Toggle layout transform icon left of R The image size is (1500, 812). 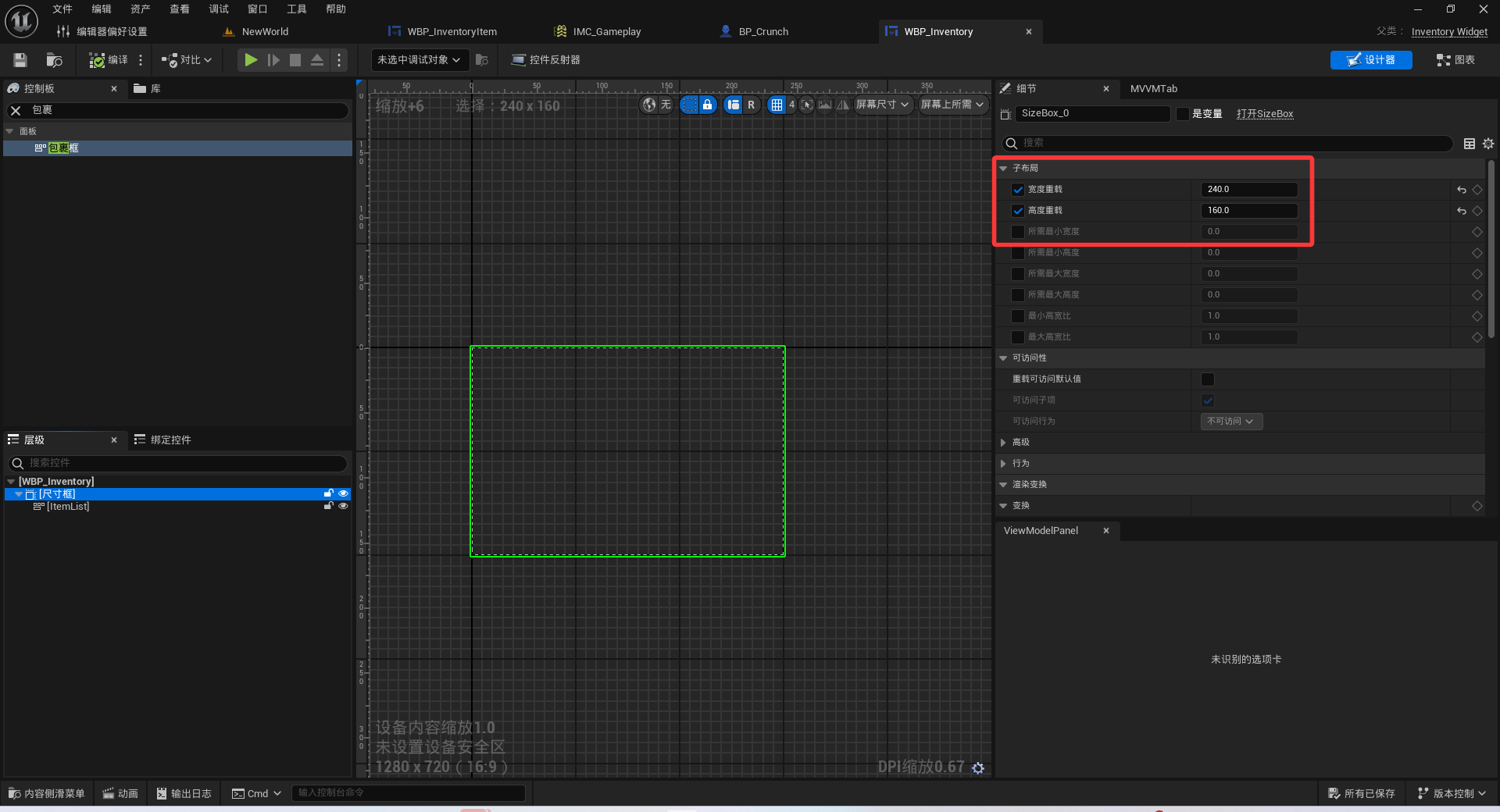pos(733,105)
